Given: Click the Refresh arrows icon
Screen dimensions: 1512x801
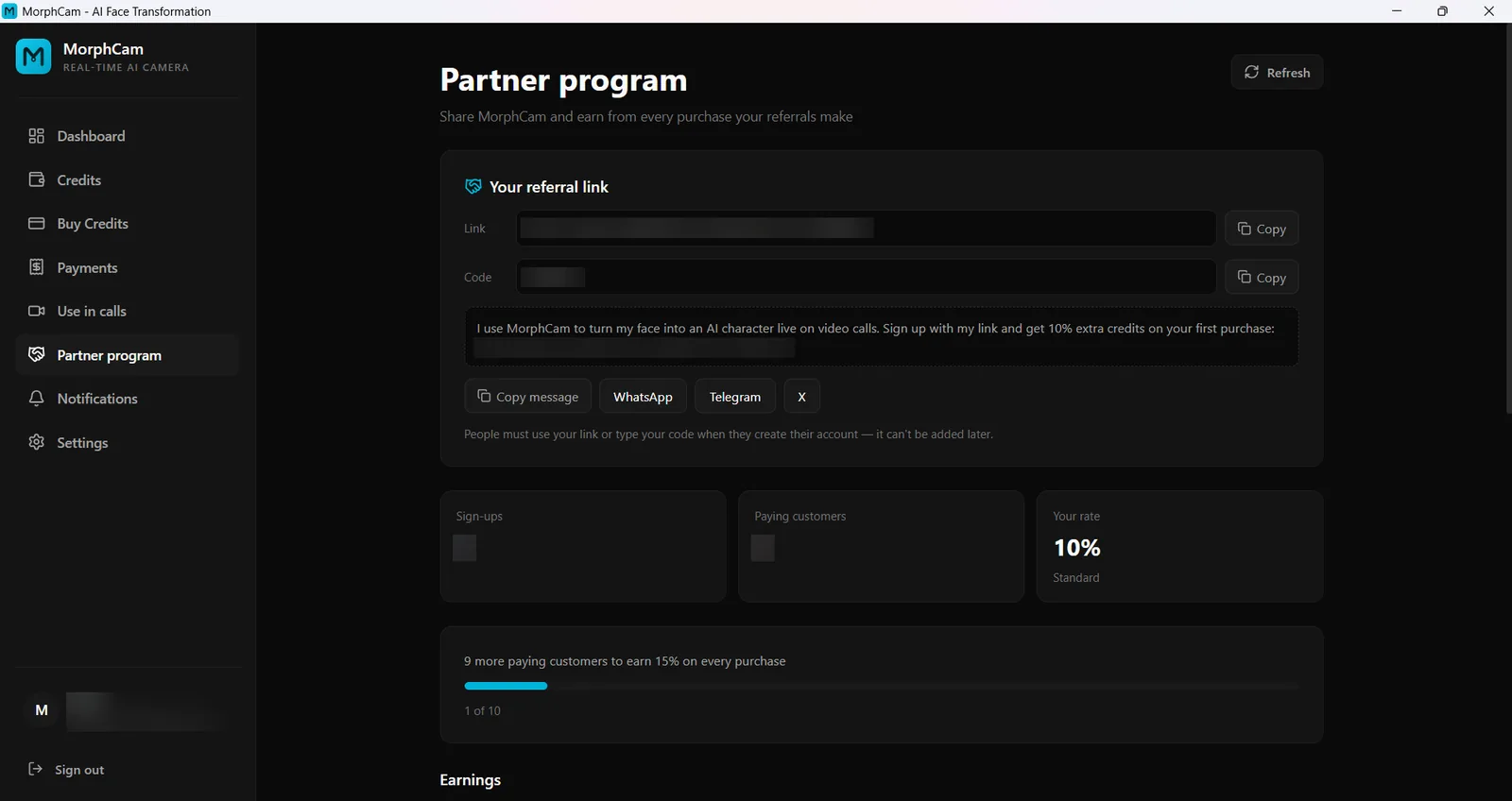Looking at the screenshot, I should pyautogui.click(x=1251, y=72).
